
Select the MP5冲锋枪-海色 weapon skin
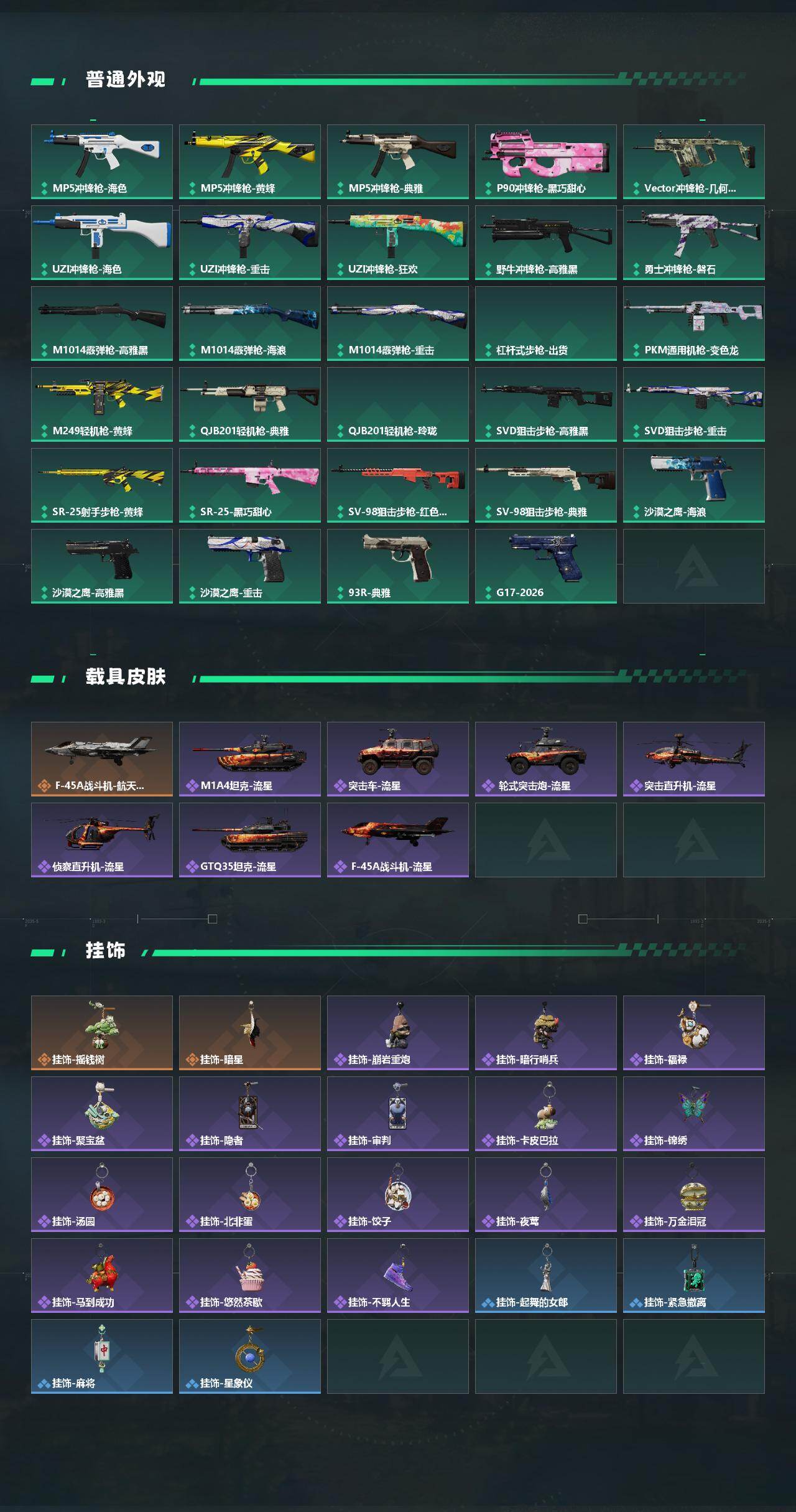pyautogui.click(x=102, y=162)
